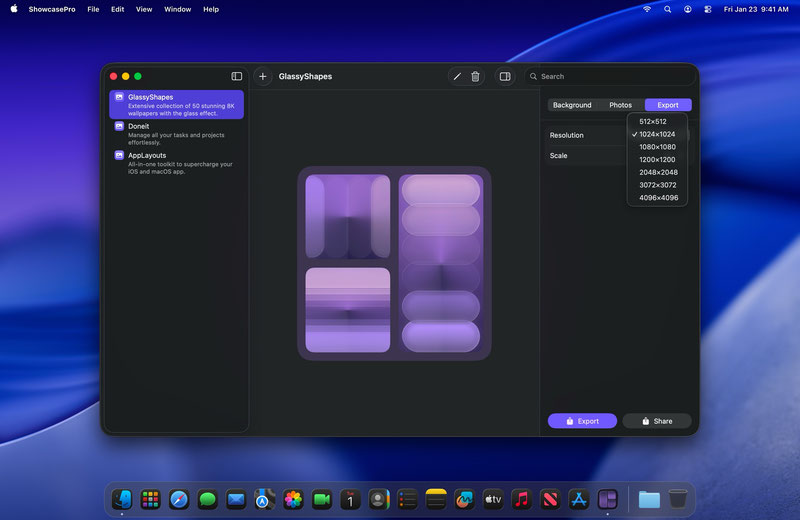Click the plus button to add project

(263, 76)
